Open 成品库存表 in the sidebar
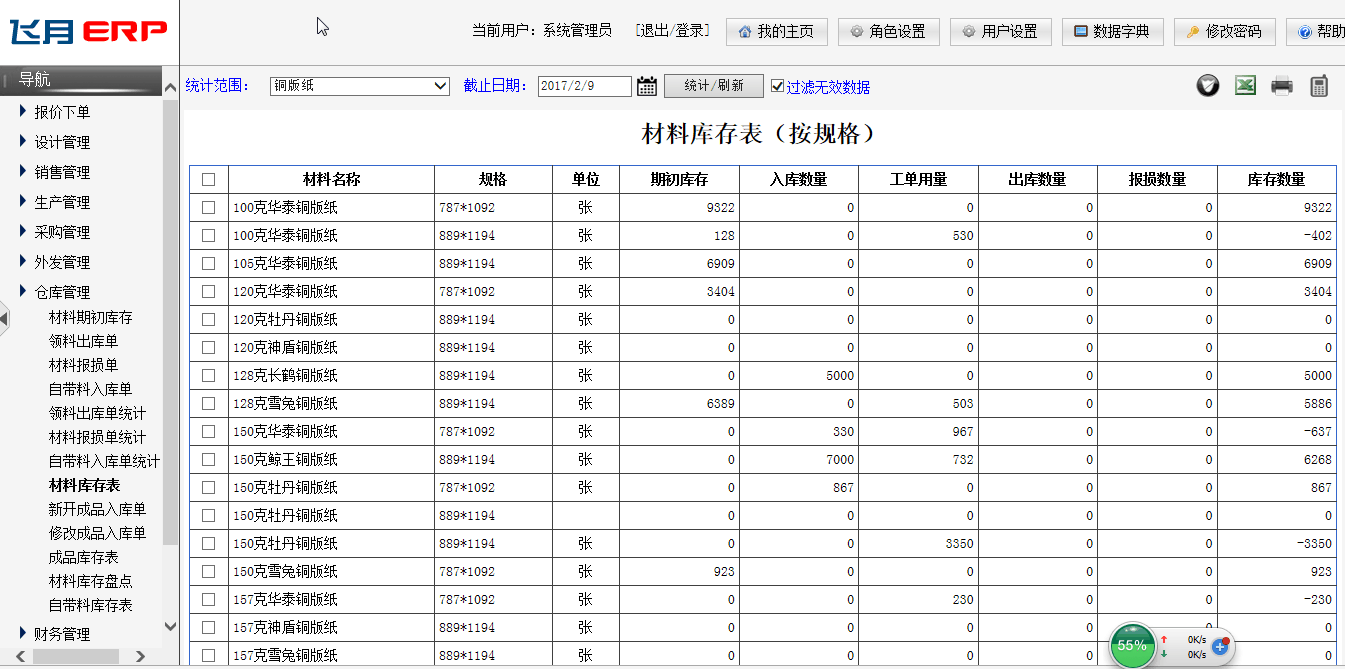This screenshot has height=669, width=1345. pos(83,557)
